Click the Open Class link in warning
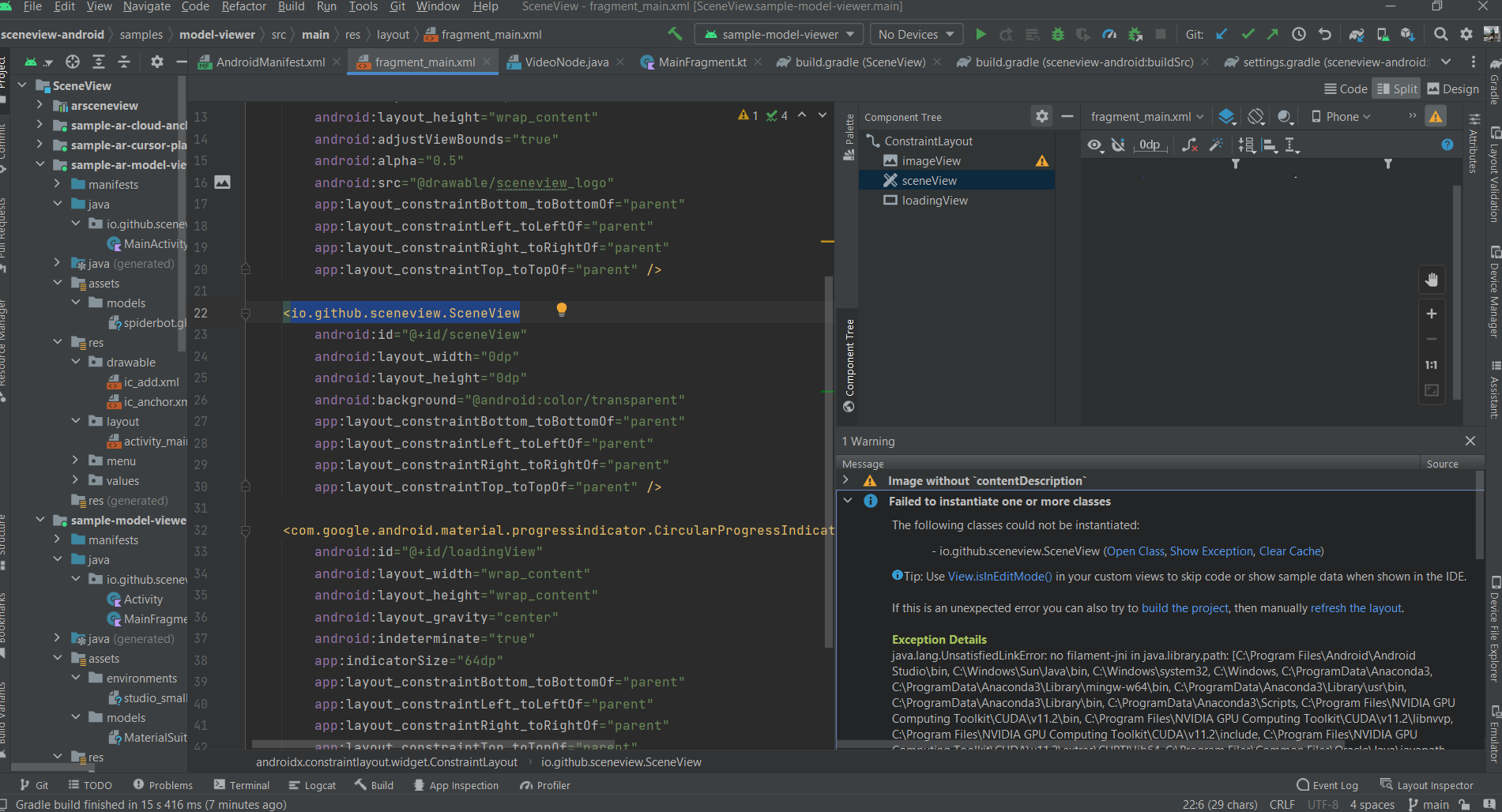This screenshot has height=812, width=1502. coord(1136,551)
